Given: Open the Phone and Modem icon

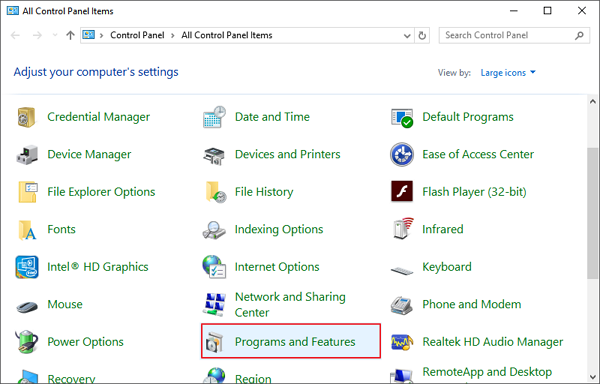Looking at the screenshot, I should click(x=401, y=305).
